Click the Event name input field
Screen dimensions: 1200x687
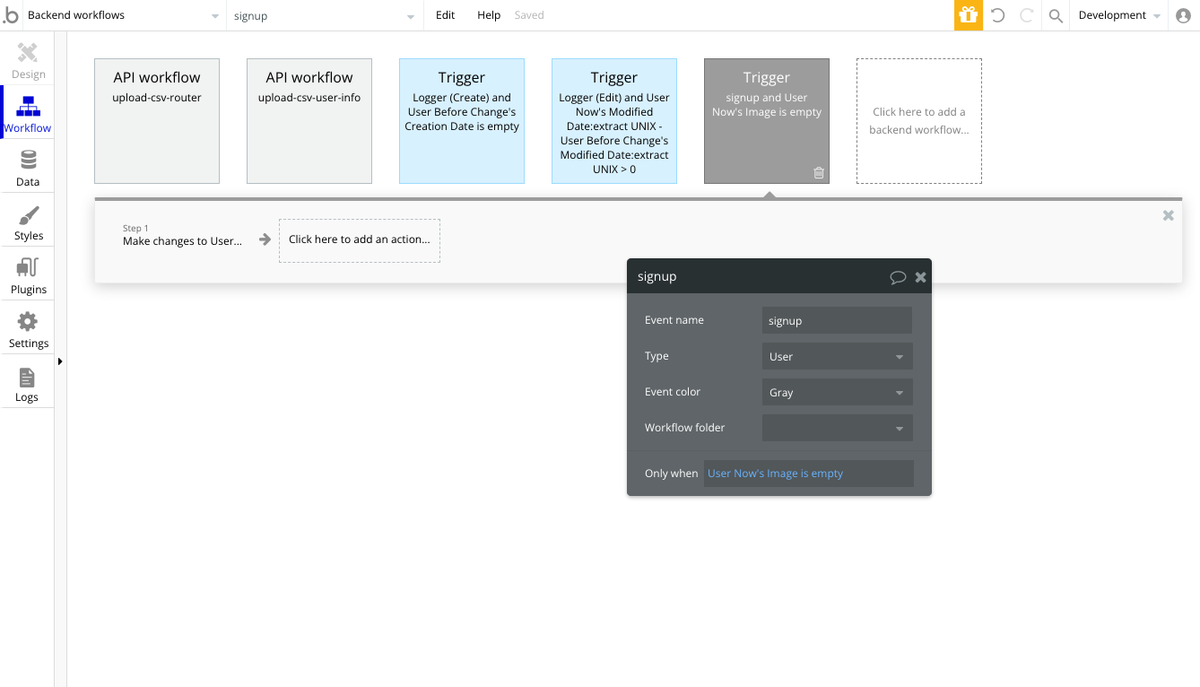pos(837,320)
